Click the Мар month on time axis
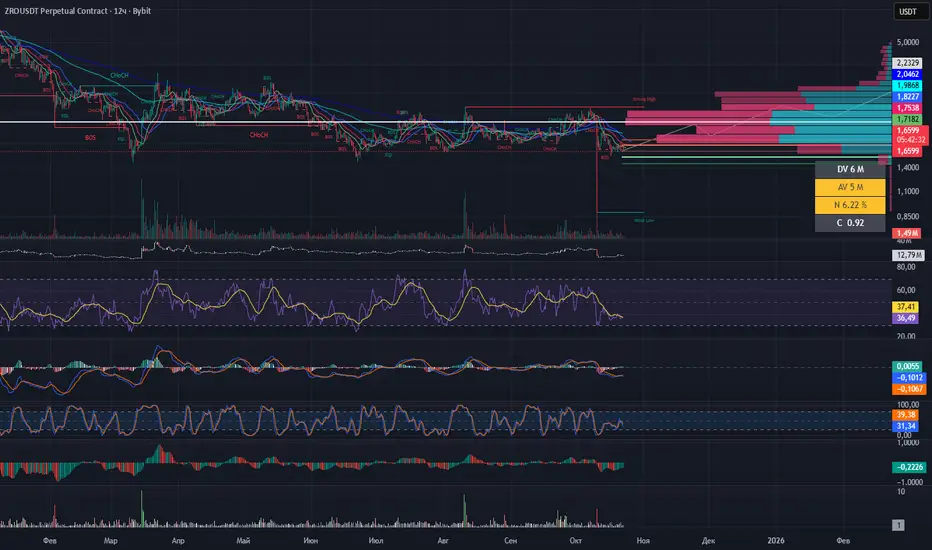The image size is (932, 550). [111, 540]
